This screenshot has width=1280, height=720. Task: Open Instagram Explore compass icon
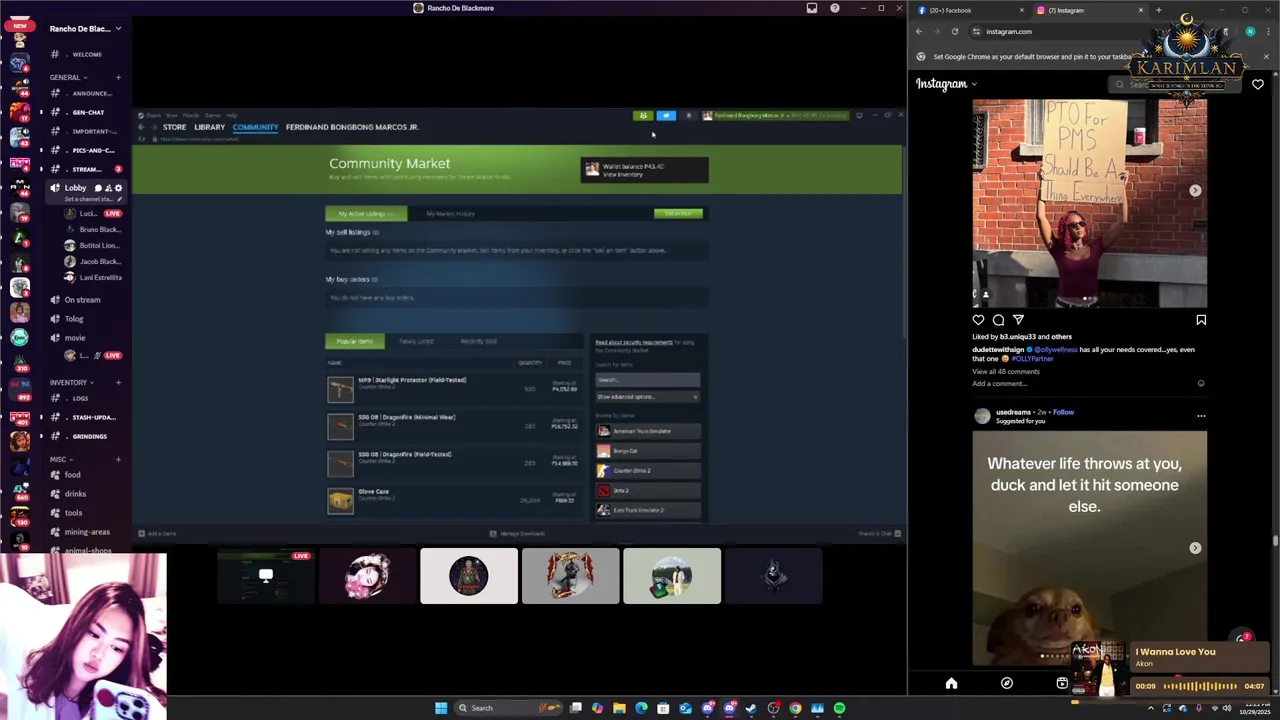coord(1007,683)
